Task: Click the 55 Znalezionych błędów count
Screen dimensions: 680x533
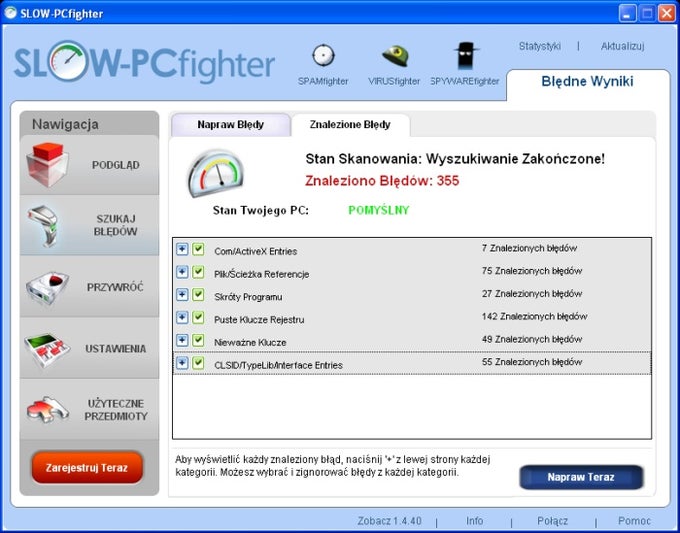Action: click(532, 362)
